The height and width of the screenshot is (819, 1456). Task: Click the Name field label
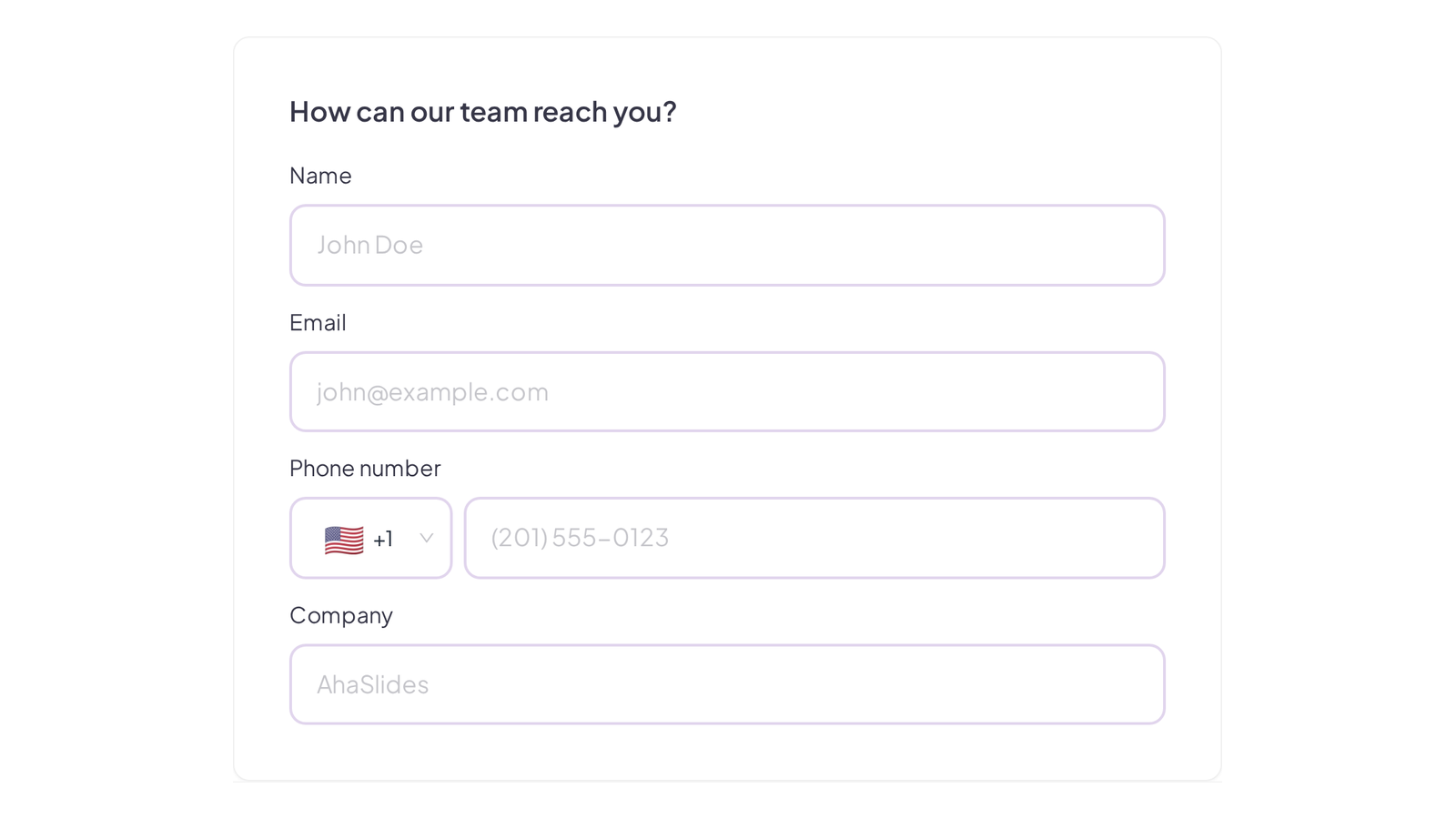click(320, 176)
